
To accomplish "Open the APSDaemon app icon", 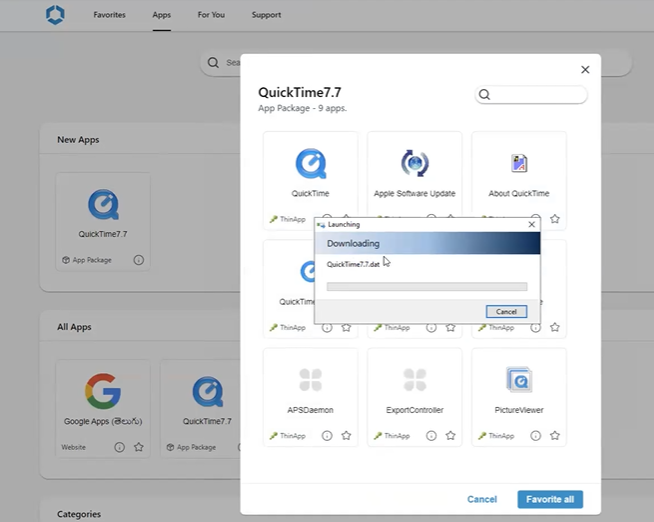I will [310, 380].
